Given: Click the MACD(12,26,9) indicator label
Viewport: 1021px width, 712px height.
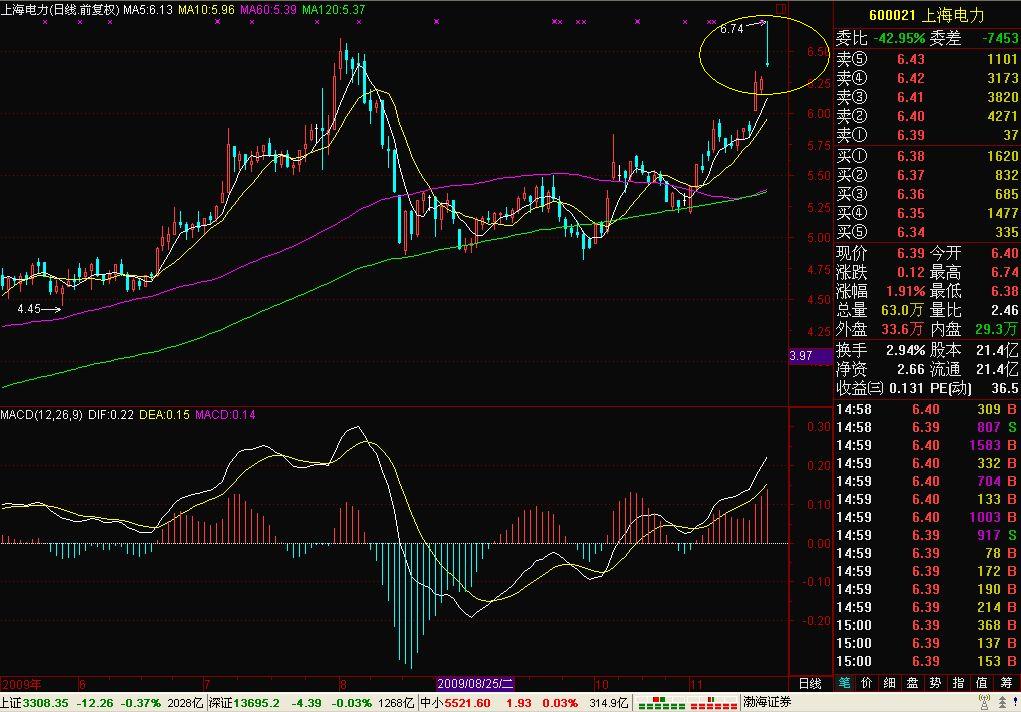Looking at the screenshot, I should click(42, 414).
